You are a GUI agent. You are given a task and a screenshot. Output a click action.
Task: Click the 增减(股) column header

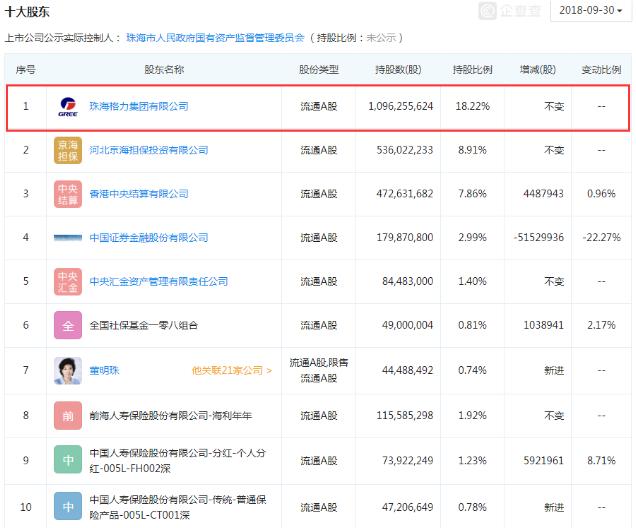[x=538, y=69]
